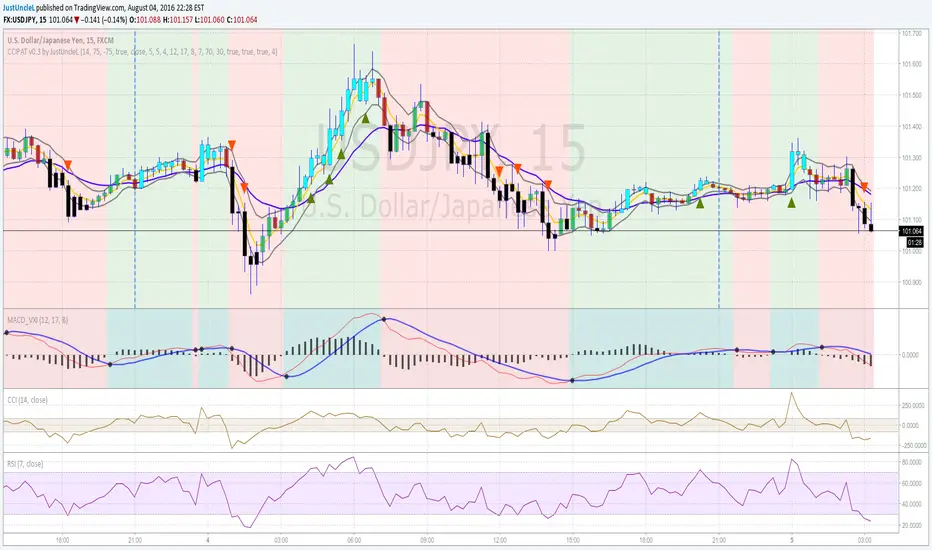This screenshot has width=932, height=550.
Task: Click the day 4 marker on the time axis
Action: tap(207, 540)
